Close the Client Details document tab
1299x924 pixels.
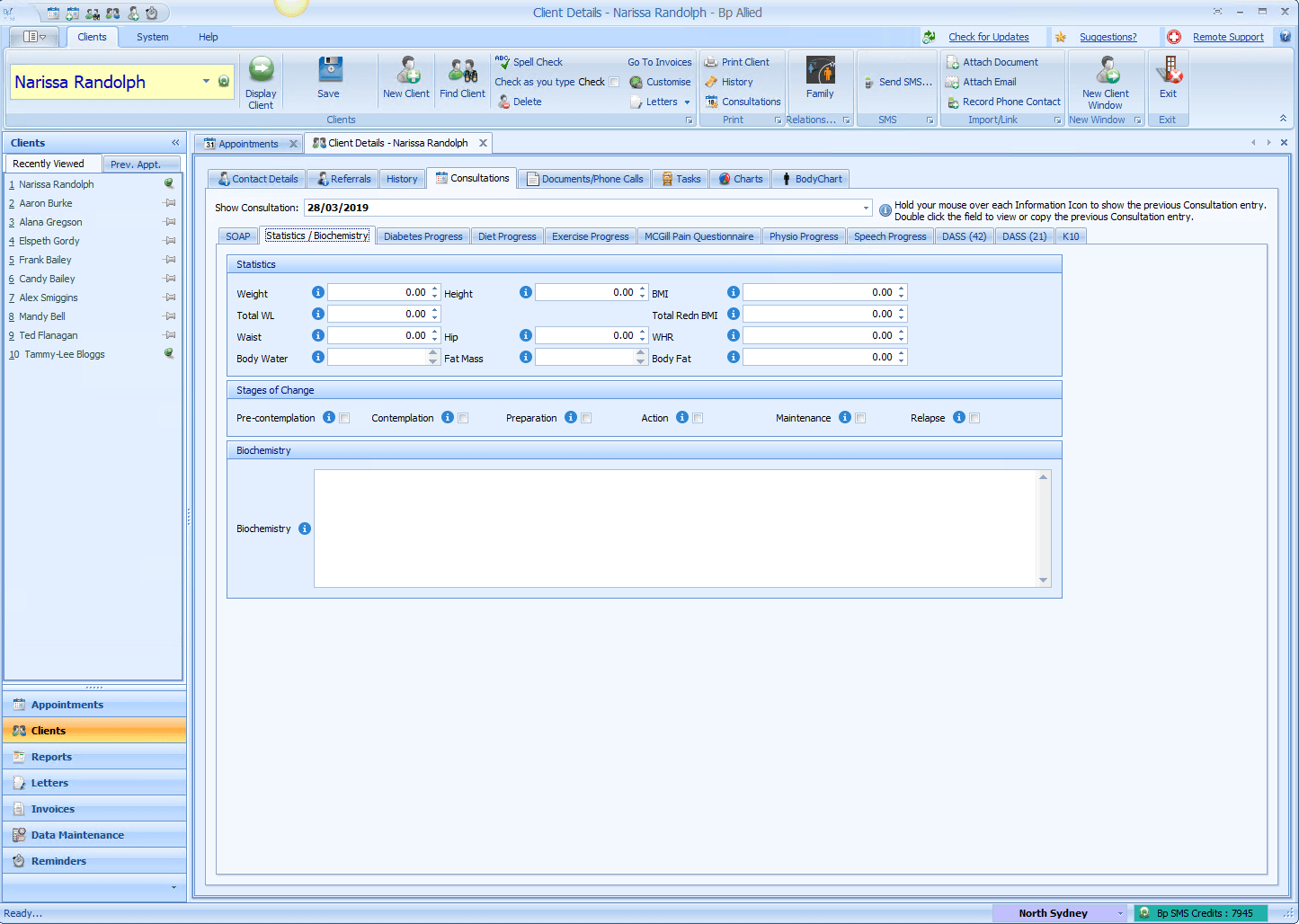(x=483, y=143)
